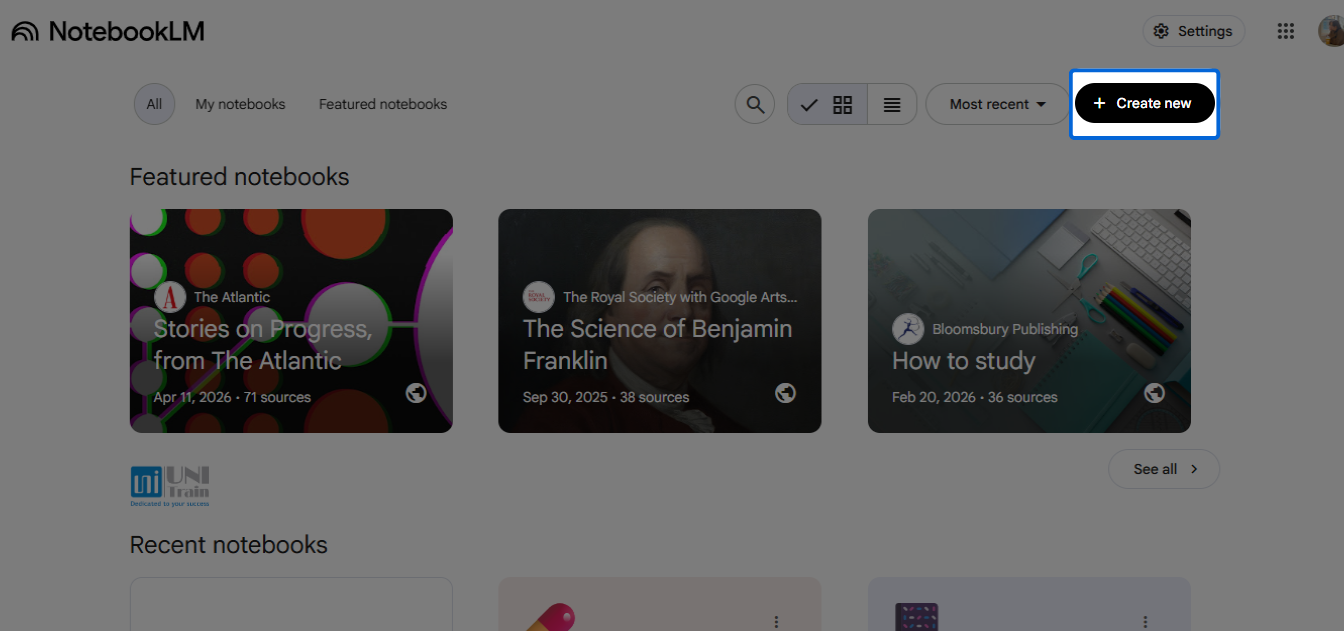
Task: Click the Recent notebooks heading
Action: coord(229,545)
